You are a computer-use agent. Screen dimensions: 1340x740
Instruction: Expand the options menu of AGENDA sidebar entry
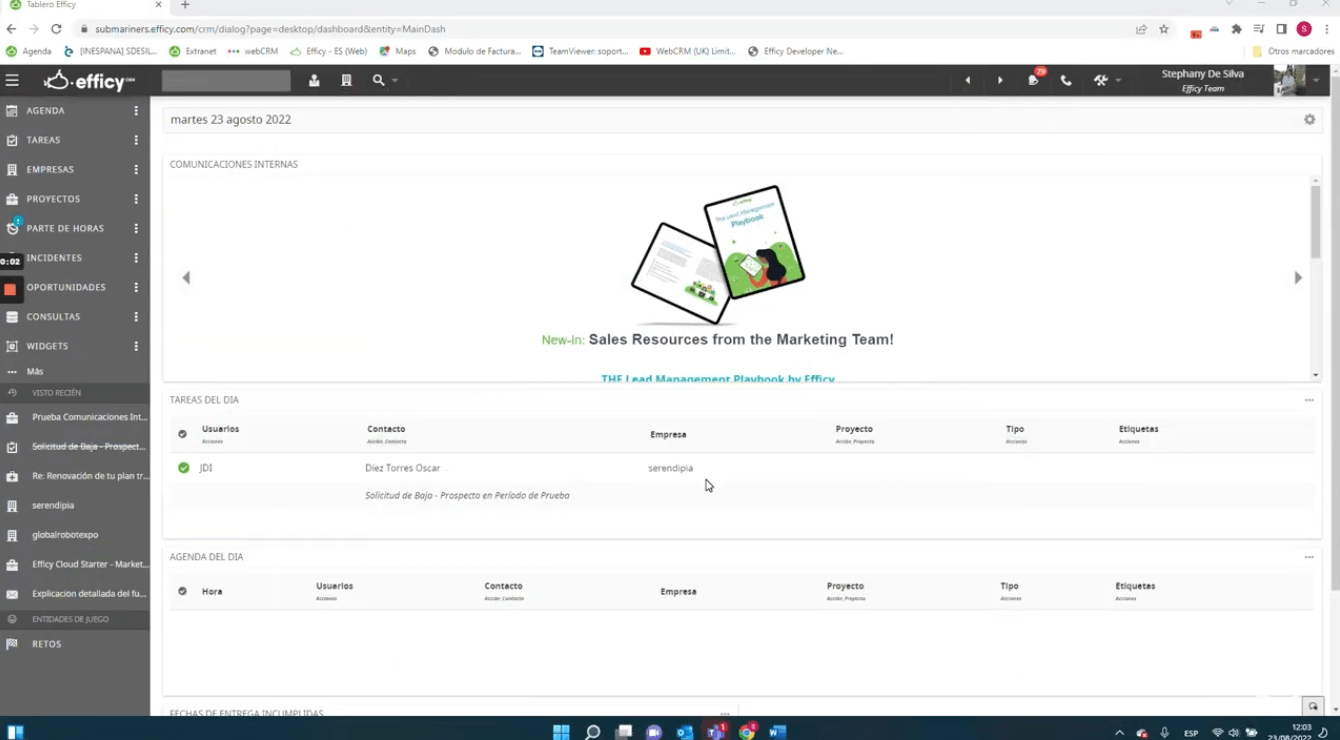137,110
